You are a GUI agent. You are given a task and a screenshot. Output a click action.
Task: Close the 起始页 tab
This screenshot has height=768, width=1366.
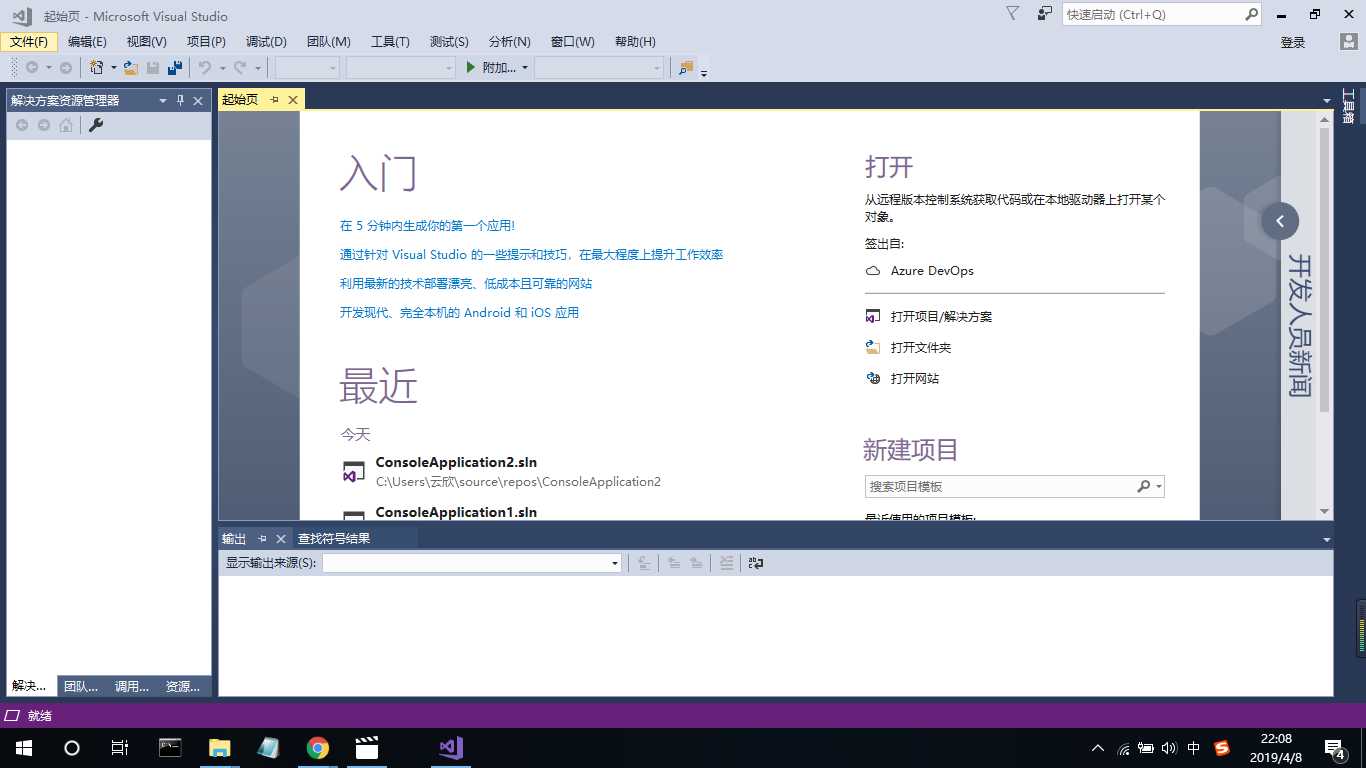click(293, 100)
